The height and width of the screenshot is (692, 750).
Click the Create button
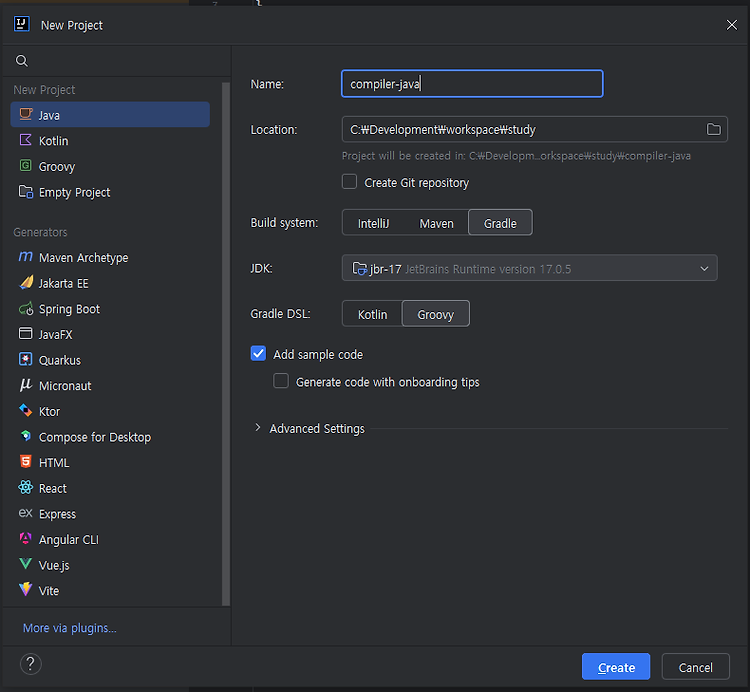616,667
